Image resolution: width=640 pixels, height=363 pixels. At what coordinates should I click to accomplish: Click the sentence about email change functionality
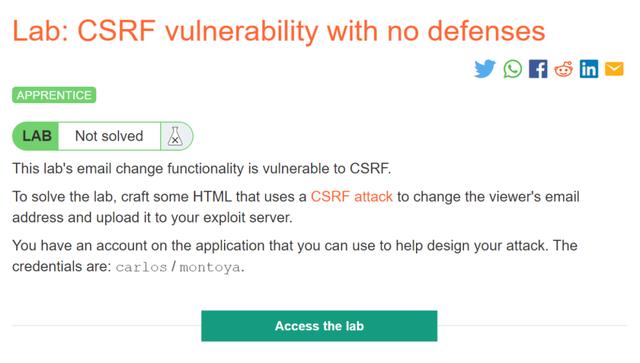[202, 168]
